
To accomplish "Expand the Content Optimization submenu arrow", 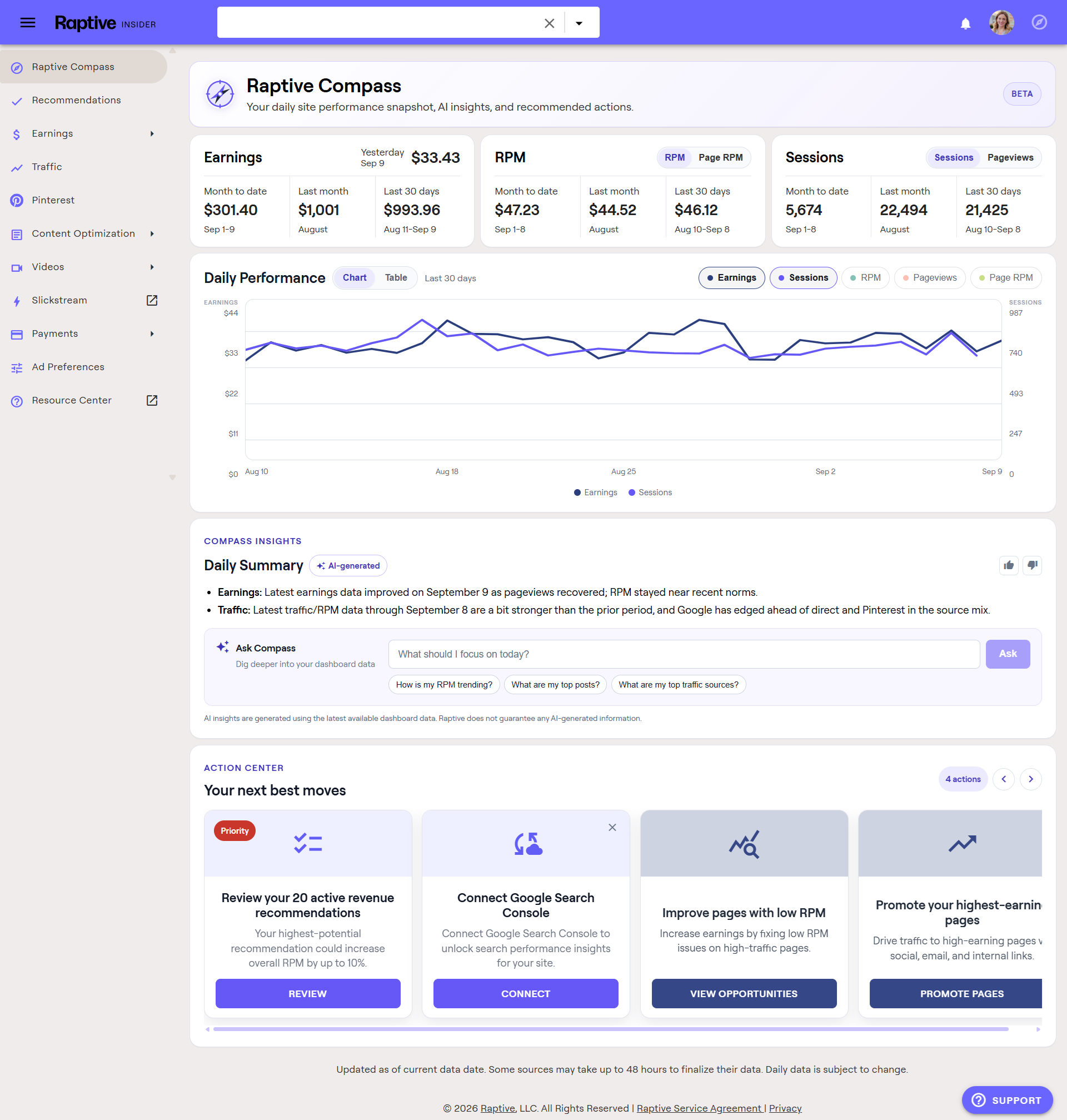I will [x=152, y=234].
